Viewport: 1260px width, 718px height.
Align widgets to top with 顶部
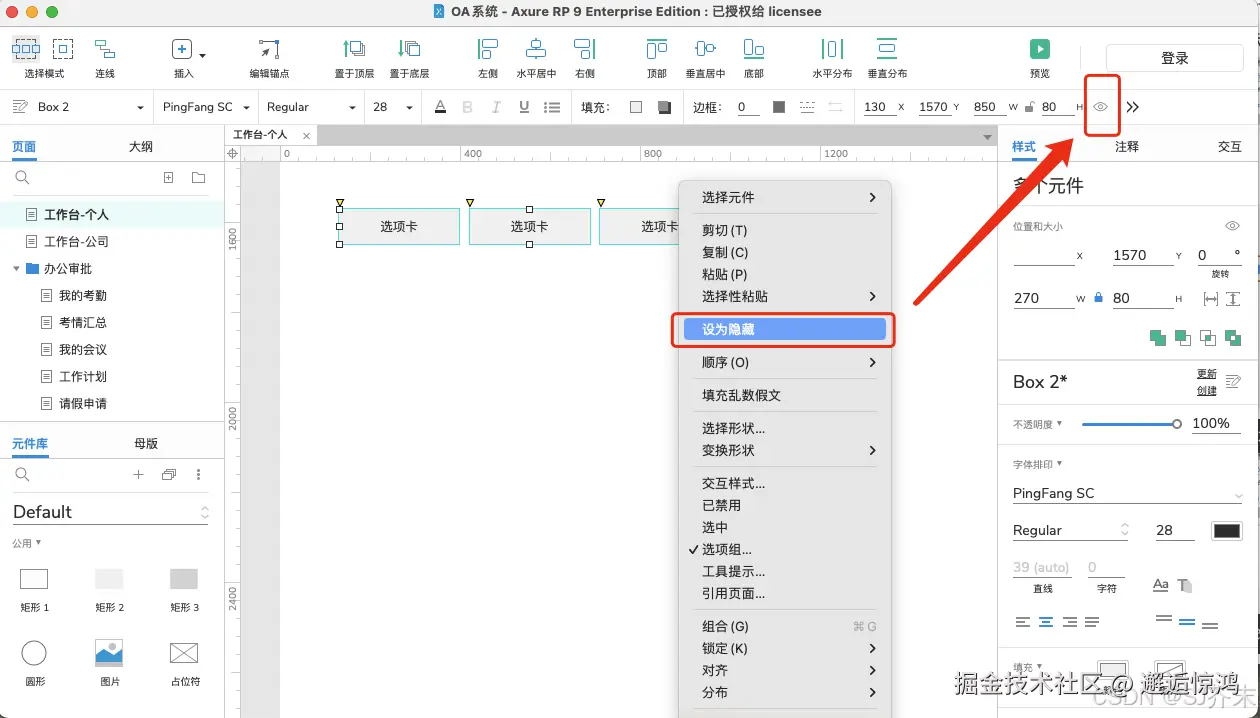coord(656,48)
